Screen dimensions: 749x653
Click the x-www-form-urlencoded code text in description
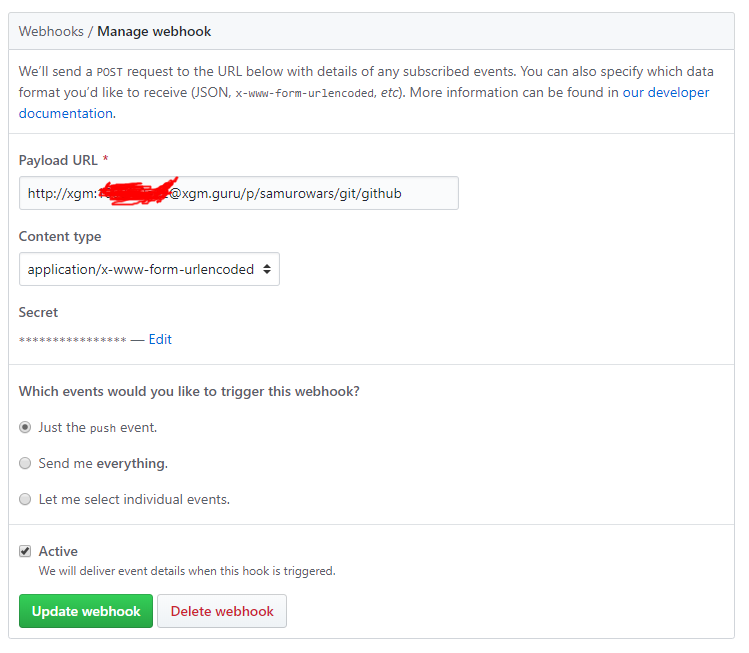304,93
